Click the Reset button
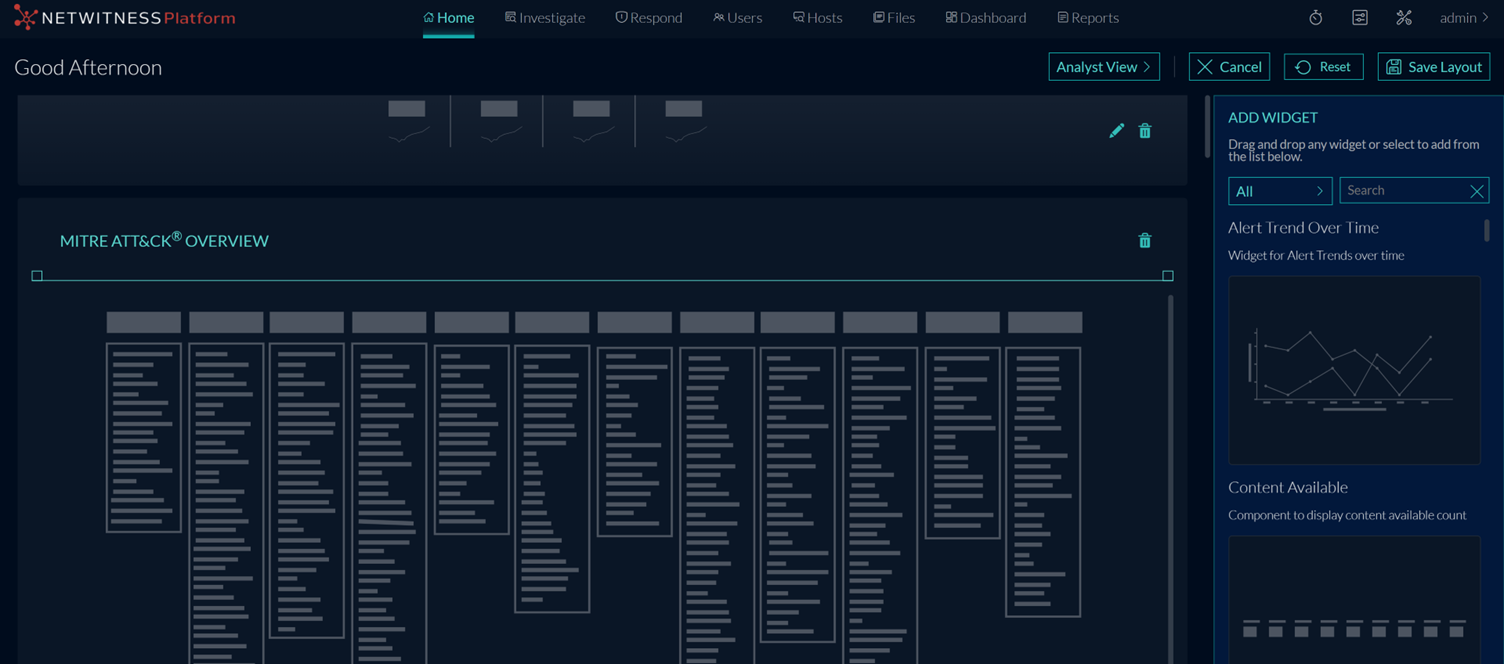1504x664 pixels. click(1323, 67)
